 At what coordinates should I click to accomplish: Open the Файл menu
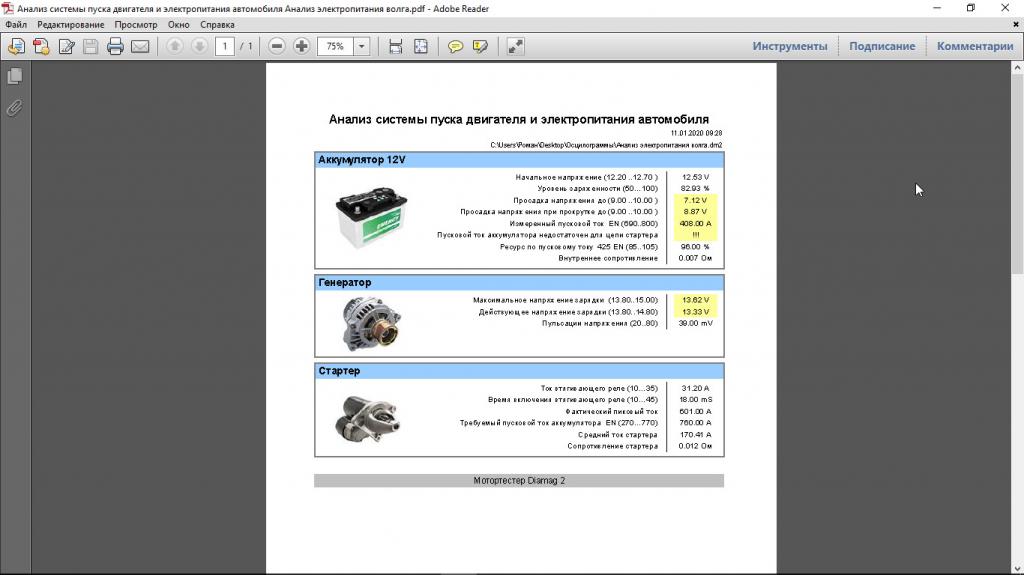pyautogui.click(x=16, y=25)
